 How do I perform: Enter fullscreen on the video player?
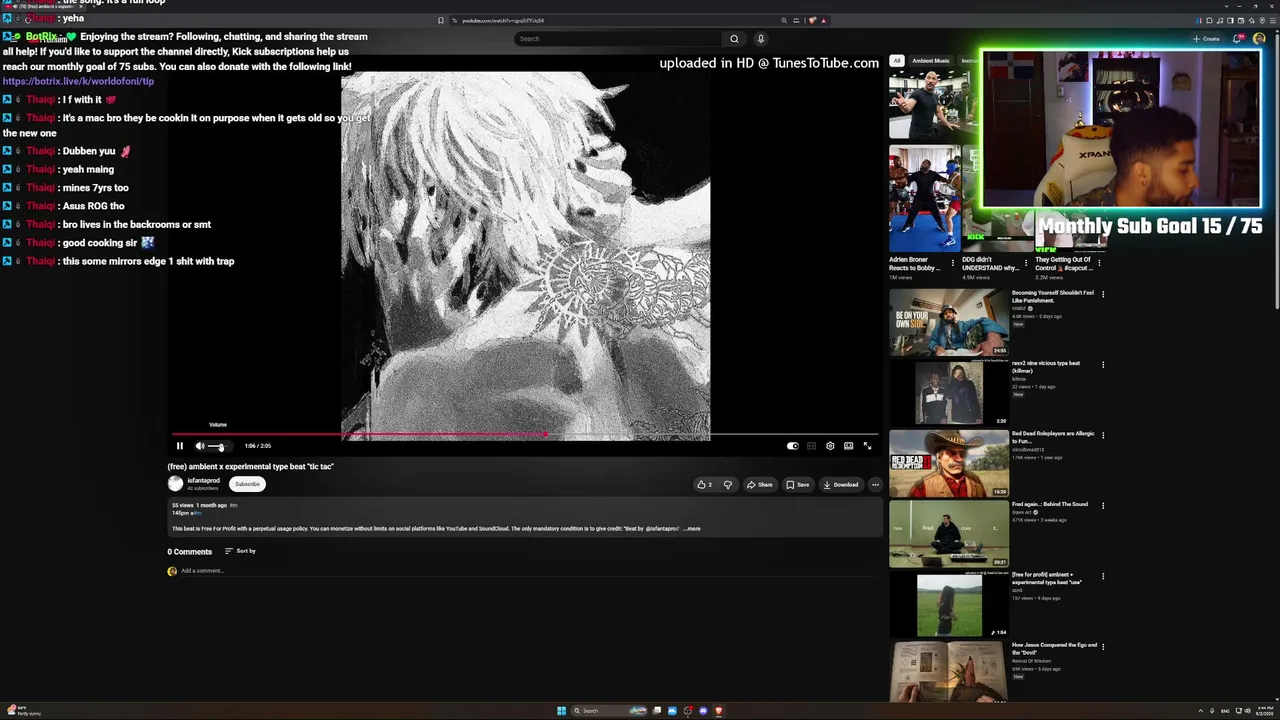(x=867, y=446)
